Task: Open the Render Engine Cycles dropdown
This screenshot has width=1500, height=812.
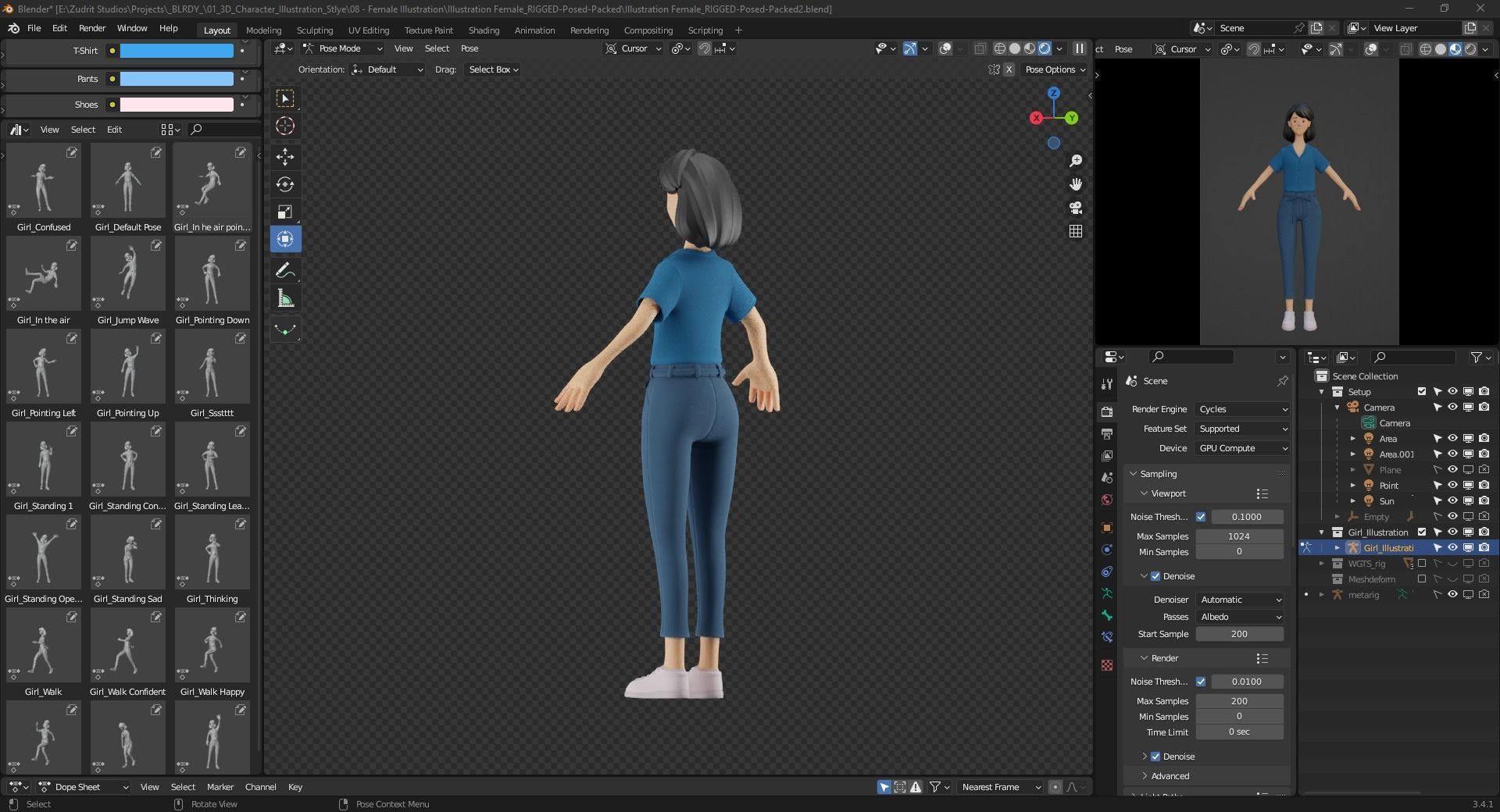Action: click(1242, 409)
